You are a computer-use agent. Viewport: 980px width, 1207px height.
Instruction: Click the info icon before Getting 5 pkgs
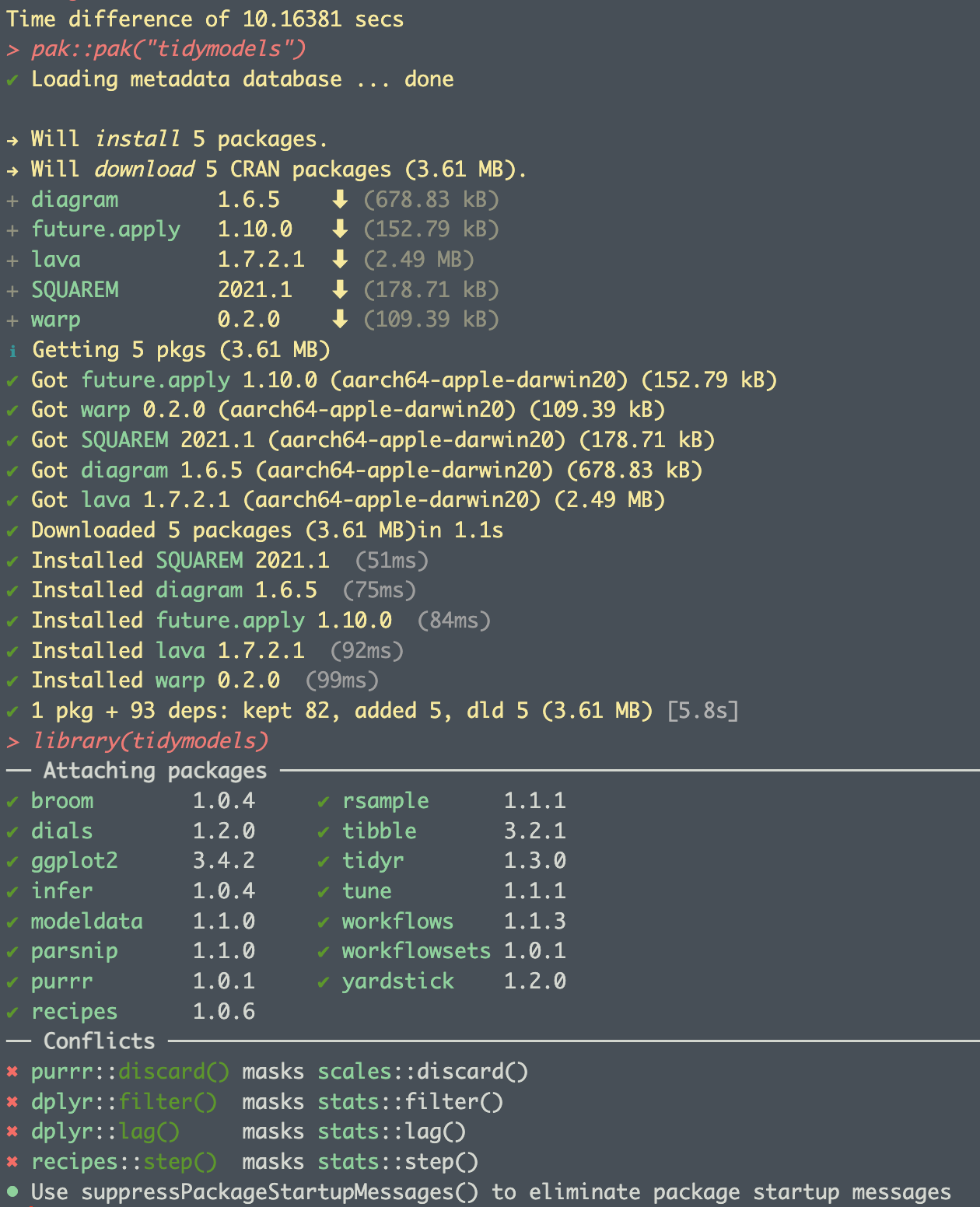pos(12,350)
